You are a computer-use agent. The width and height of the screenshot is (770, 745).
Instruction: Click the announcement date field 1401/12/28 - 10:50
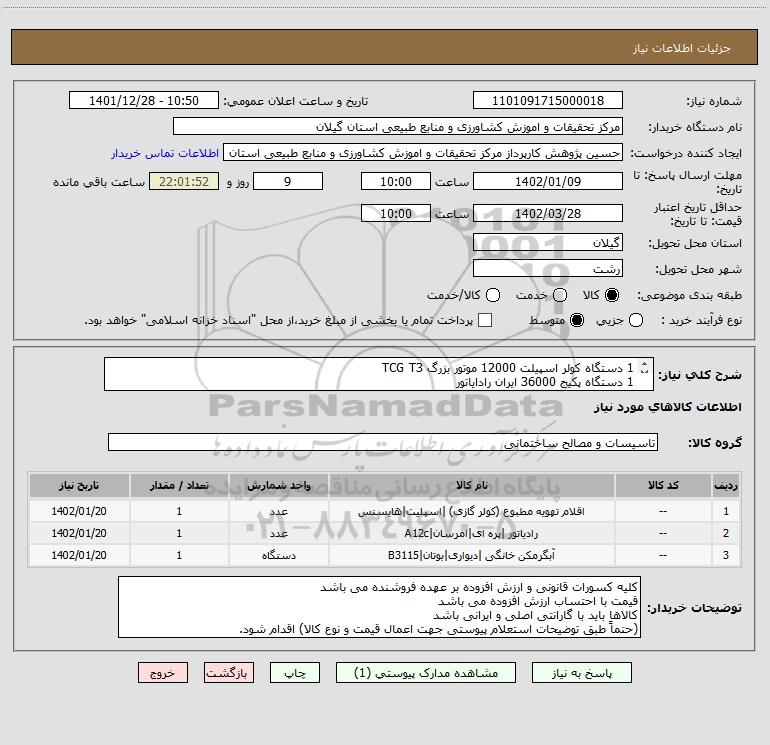pyautogui.click(x=144, y=101)
